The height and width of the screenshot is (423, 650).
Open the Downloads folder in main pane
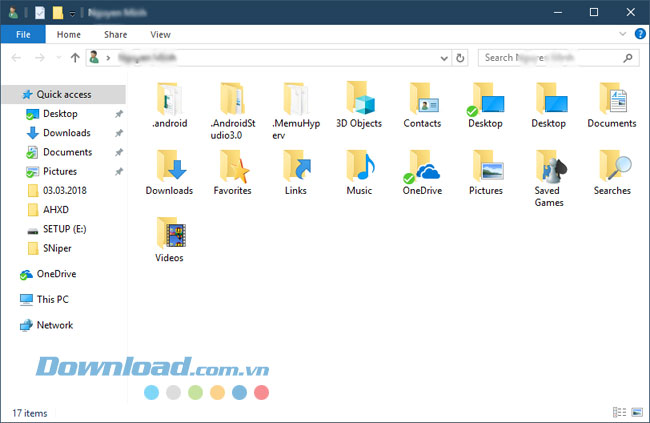[x=169, y=173]
